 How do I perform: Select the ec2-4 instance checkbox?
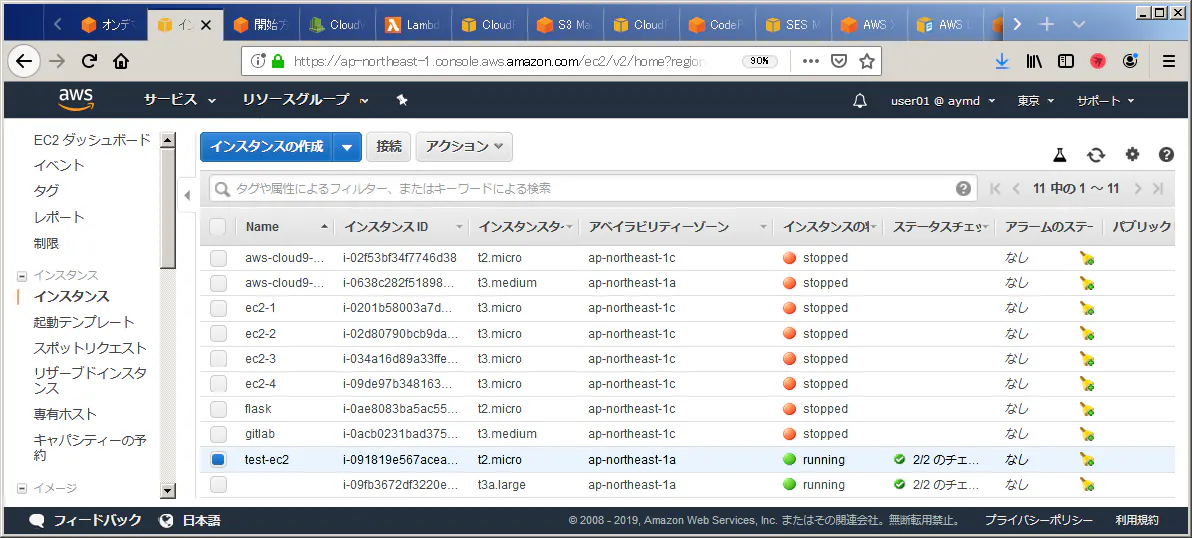(219, 384)
